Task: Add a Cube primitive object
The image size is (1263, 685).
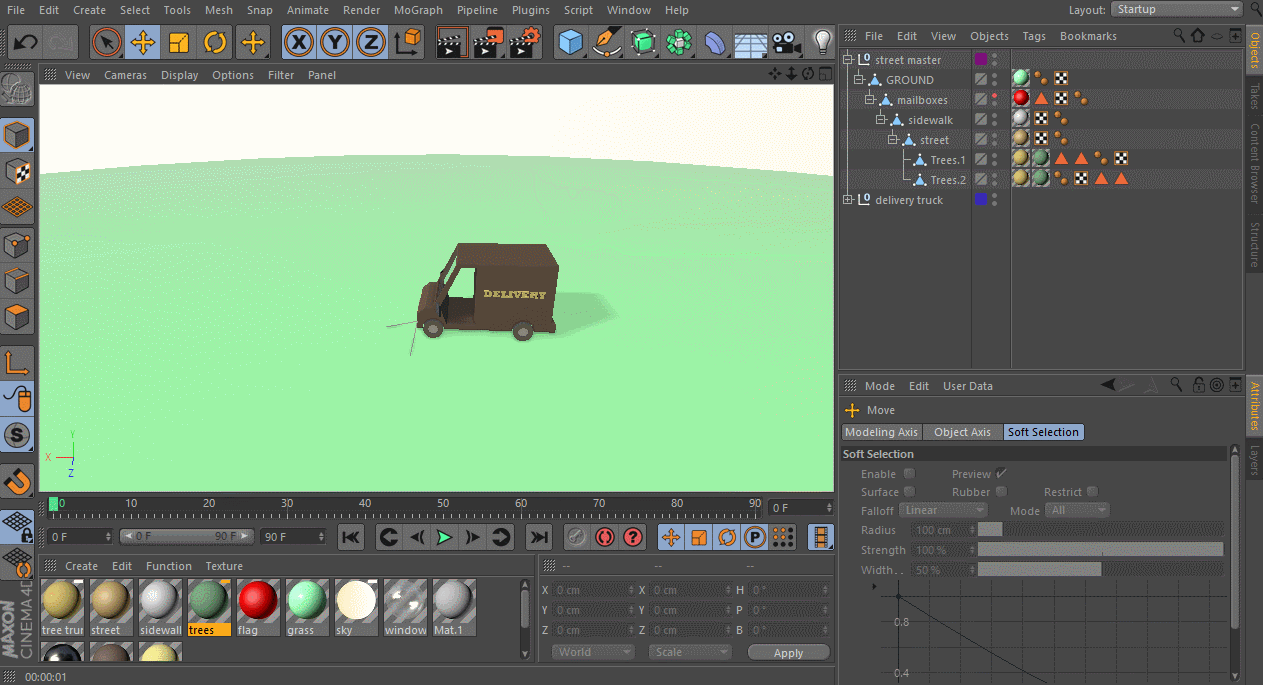Action: pyautogui.click(x=571, y=42)
